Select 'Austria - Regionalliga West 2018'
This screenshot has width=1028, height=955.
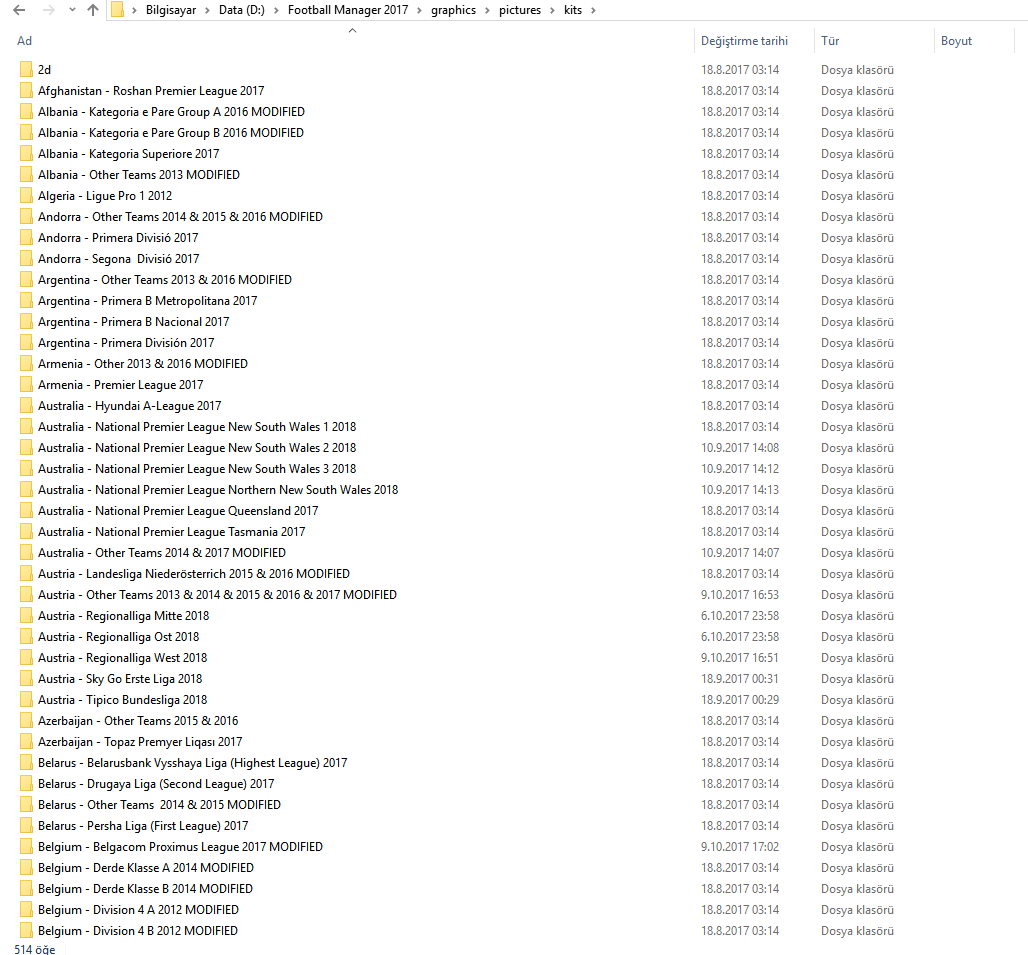[123, 657]
